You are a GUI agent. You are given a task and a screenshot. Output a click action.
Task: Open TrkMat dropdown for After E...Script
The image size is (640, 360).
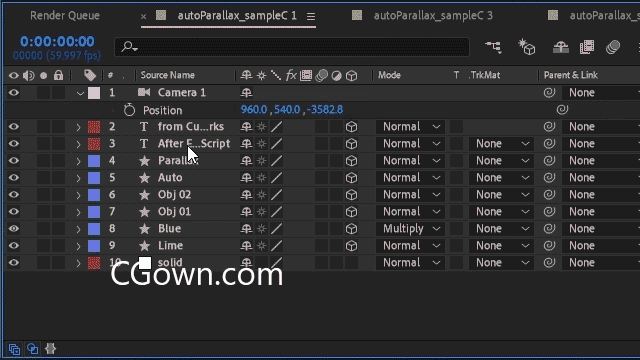(x=501, y=144)
